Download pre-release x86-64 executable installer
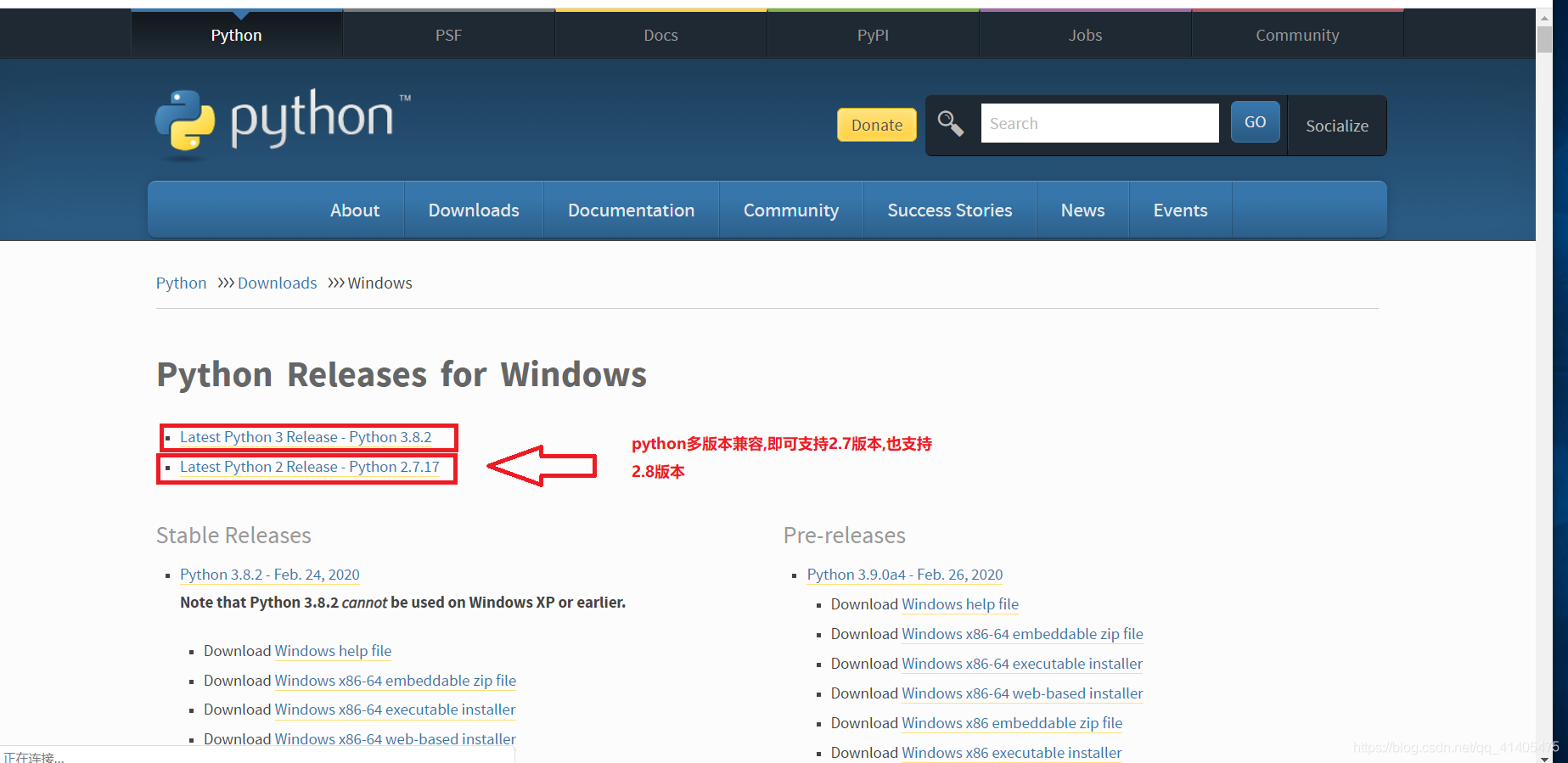This screenshot has height=763, width=1568. (x=1022, y=664)
